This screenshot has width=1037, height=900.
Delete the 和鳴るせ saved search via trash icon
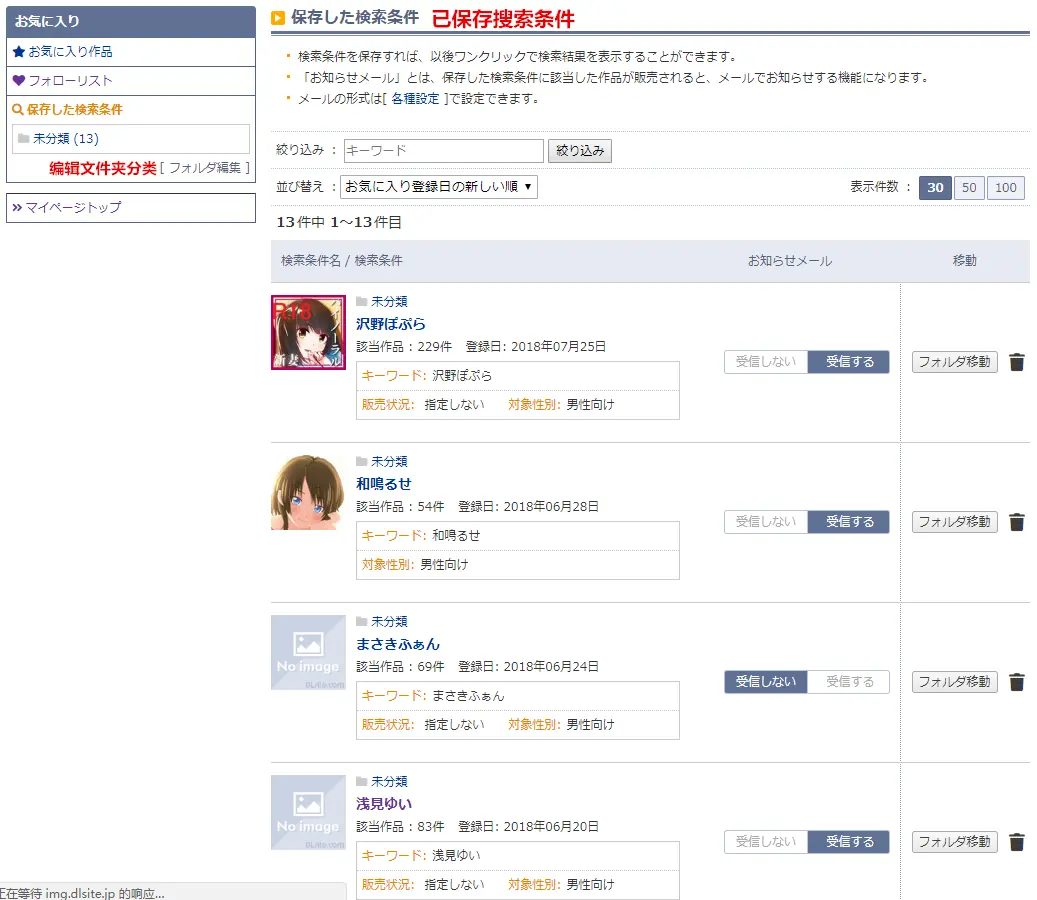pos(1016,522)
